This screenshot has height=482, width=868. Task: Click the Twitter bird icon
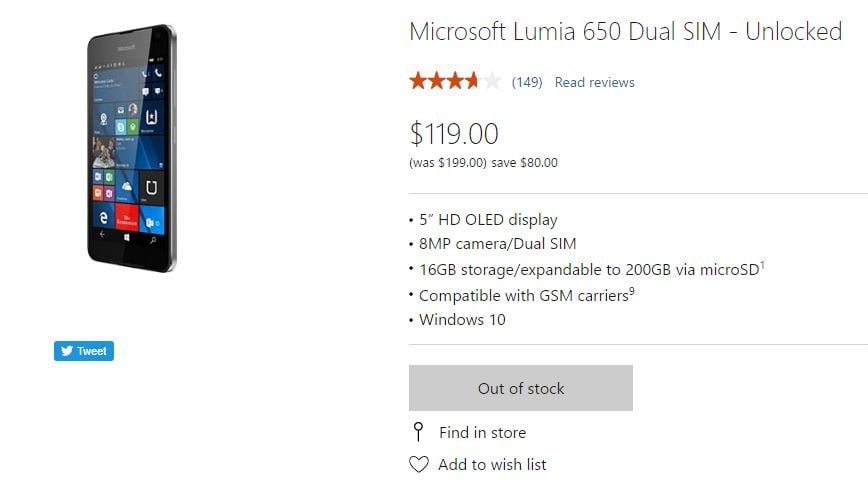click(67, 351)
